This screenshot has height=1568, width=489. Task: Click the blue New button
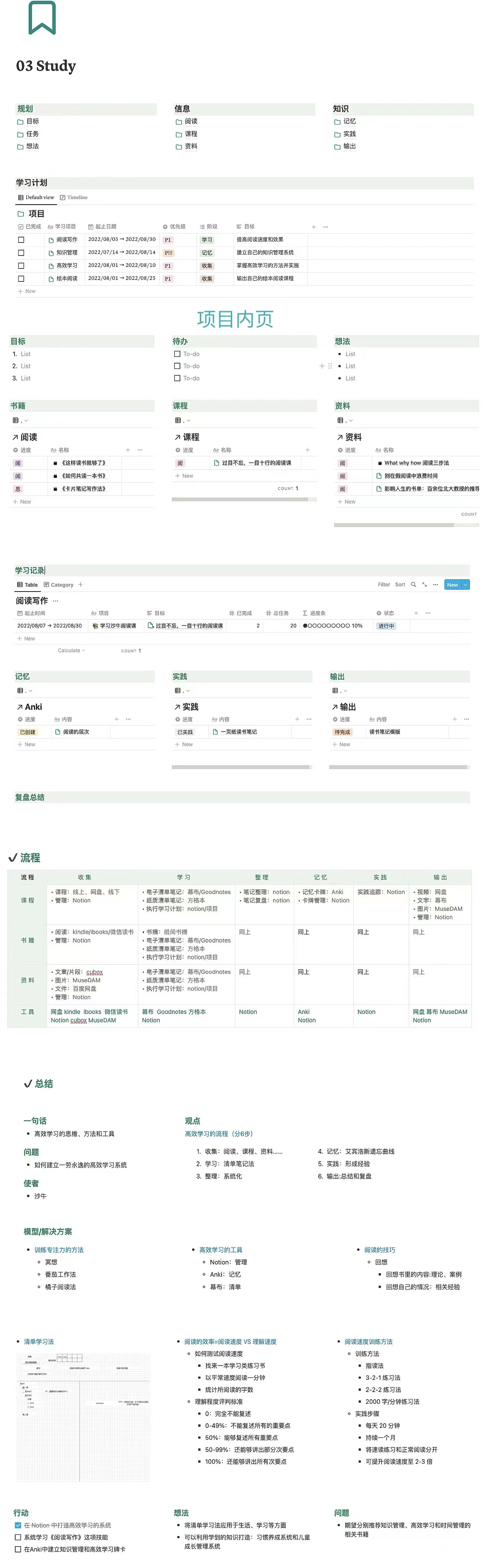[452, 584]
